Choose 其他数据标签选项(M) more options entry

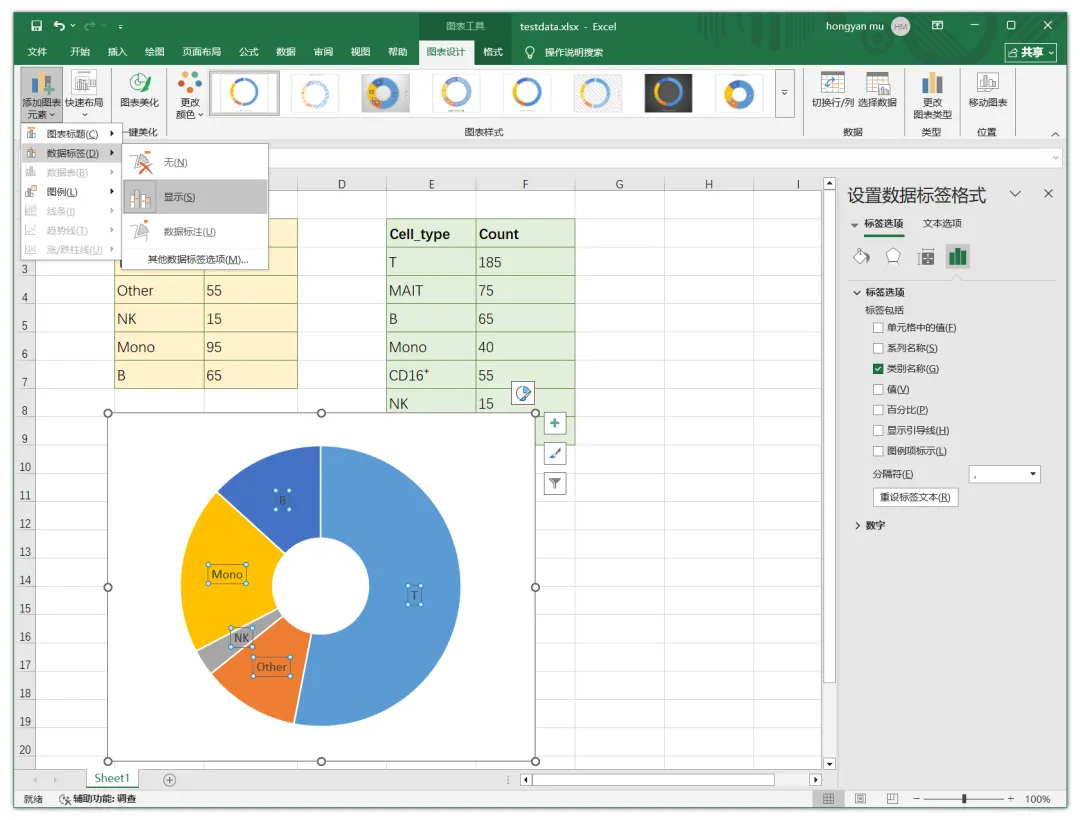click(198, 260)
